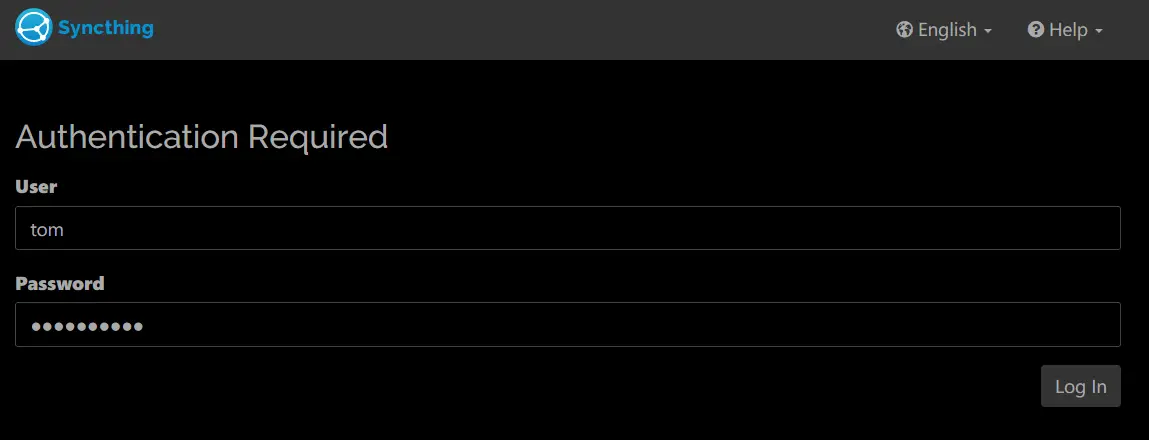Image resolution: width=1149 pixels, height=440 pixels.
Task: Click the caret arrow next to Help
Action: (x=1098, y=32)
